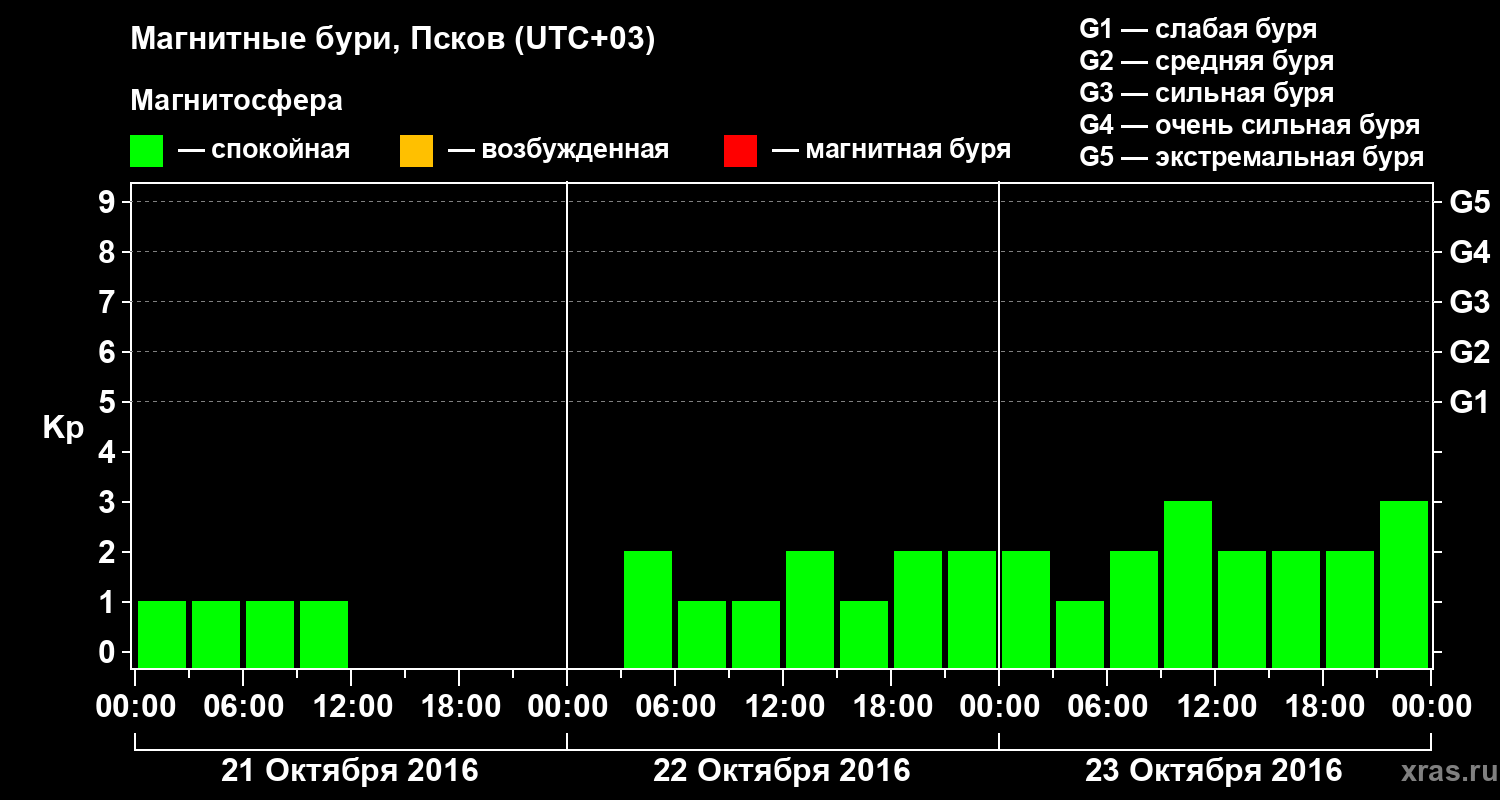The width and height of the screenshot is (1500, 800).
Task: Click the G3 right axis label
Action: pyautogui.click(x=1469, y=303)
